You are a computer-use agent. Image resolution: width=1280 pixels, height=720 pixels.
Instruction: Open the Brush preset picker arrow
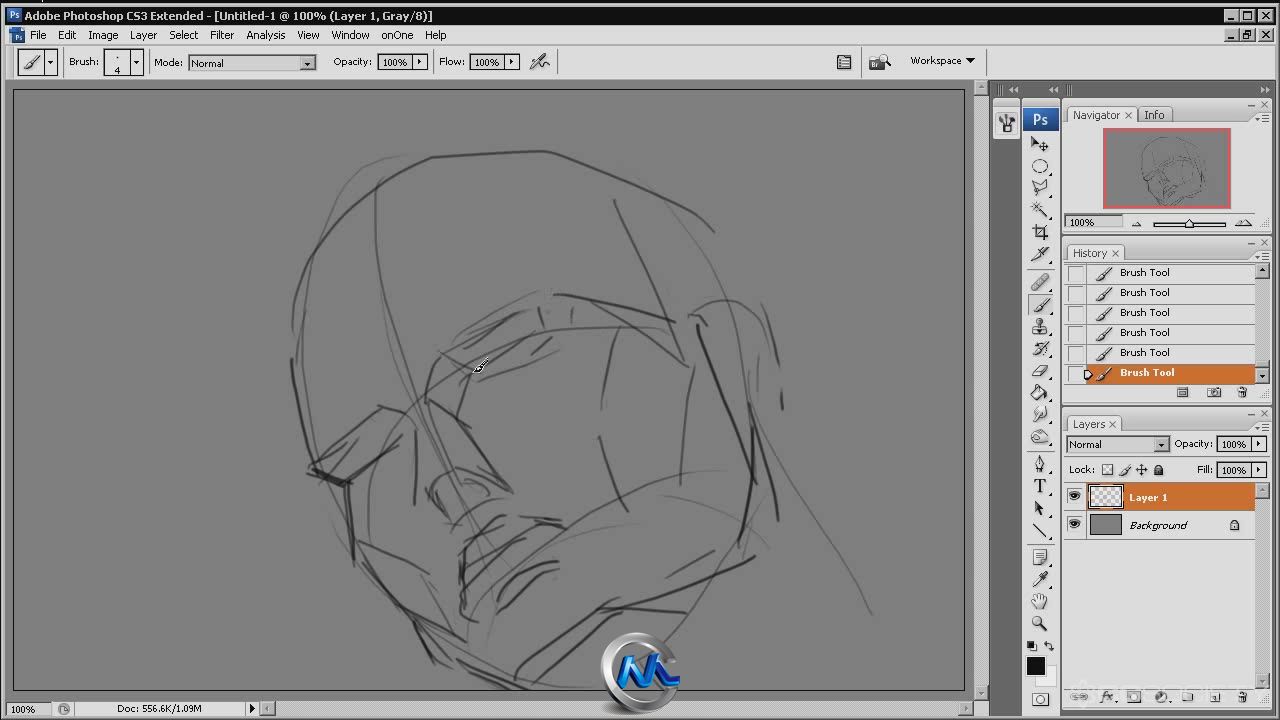click(137, 62)
